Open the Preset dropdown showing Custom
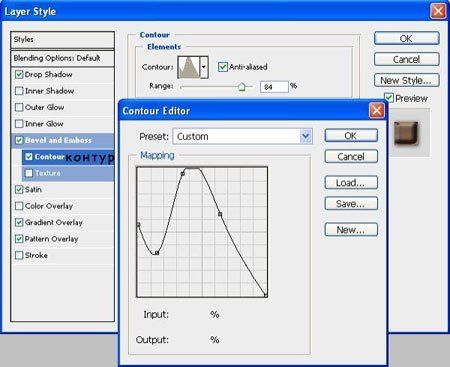Image resolution: width=450 pixels, height=367 pixels. 242,136
